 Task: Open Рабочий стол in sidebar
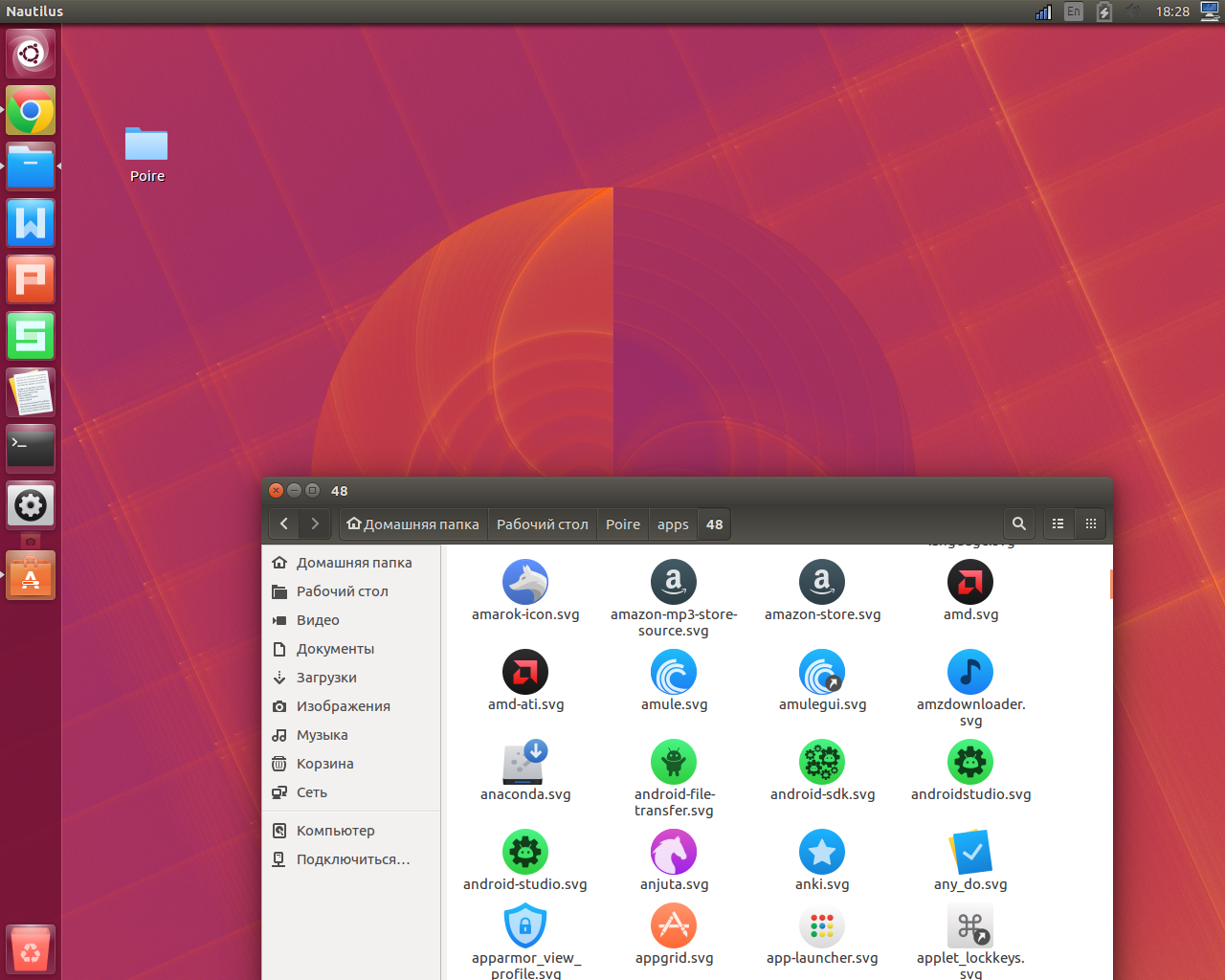[x=351, y=591]
